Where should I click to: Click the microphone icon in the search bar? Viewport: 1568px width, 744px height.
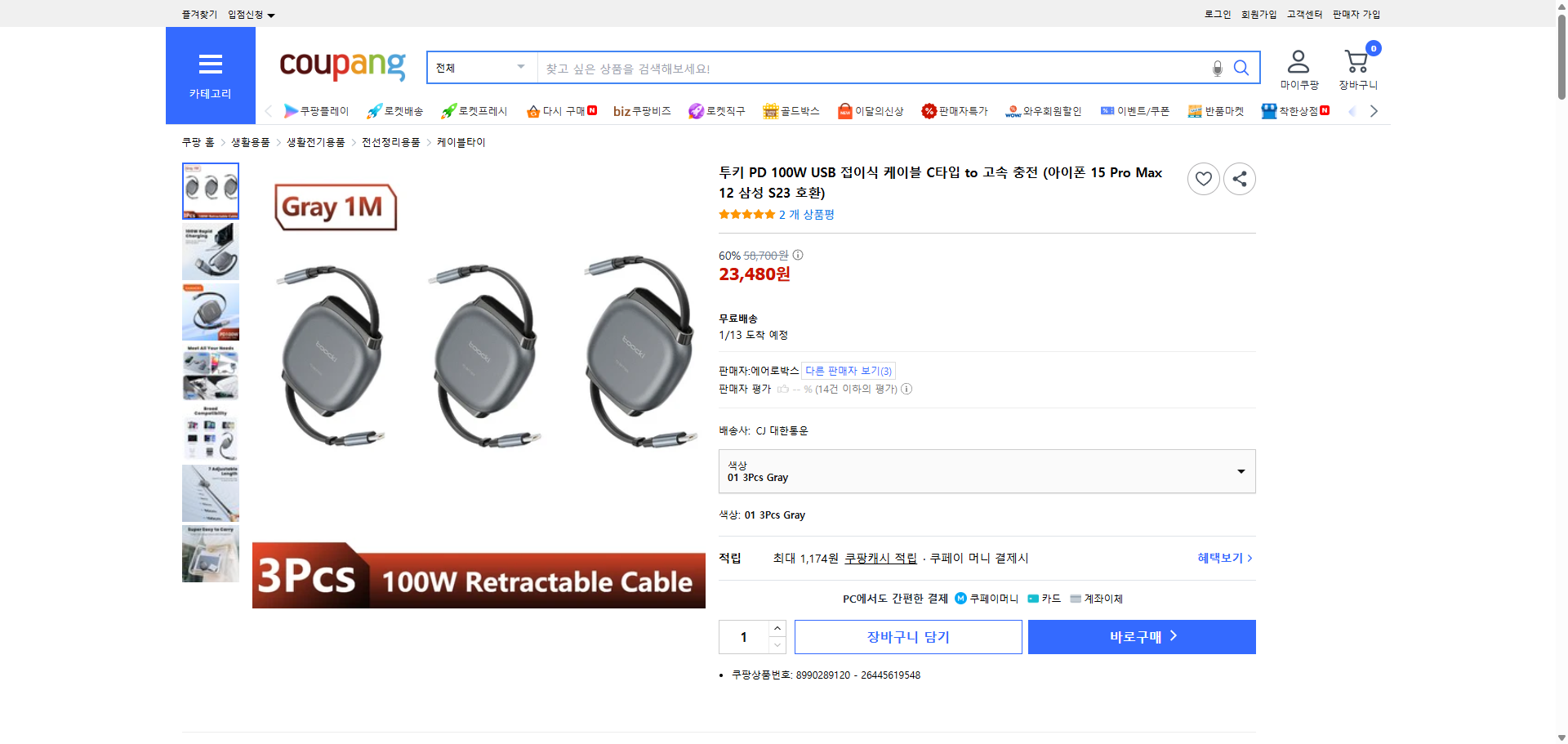(x=1217, y=69)
